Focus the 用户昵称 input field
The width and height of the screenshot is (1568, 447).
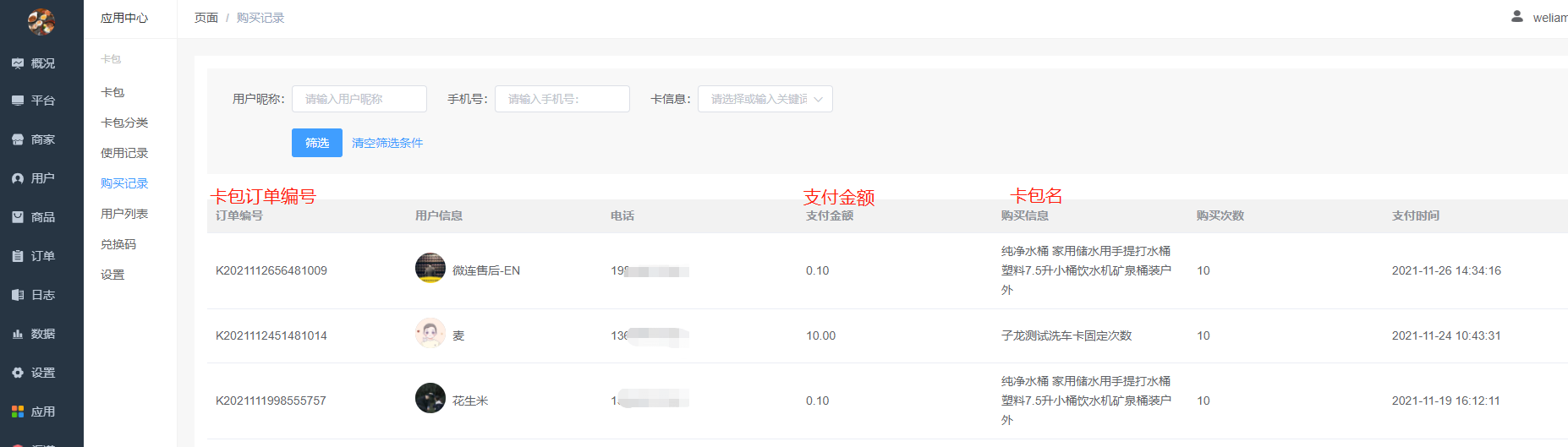click(359, 99)
